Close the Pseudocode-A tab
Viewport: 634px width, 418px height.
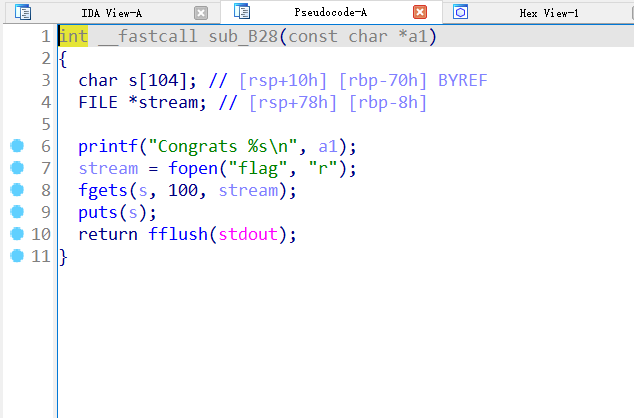420,13
